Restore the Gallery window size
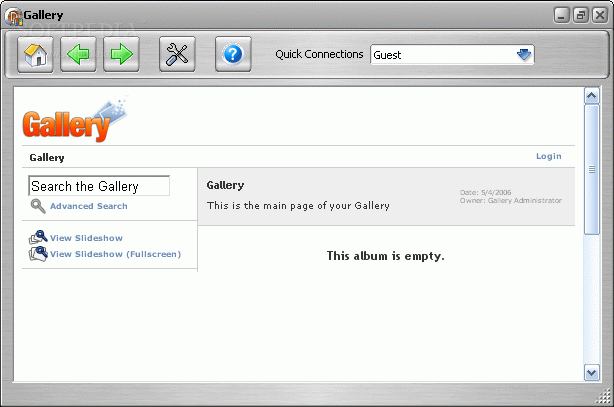614x407 pixels. click(x=581, y=16)
